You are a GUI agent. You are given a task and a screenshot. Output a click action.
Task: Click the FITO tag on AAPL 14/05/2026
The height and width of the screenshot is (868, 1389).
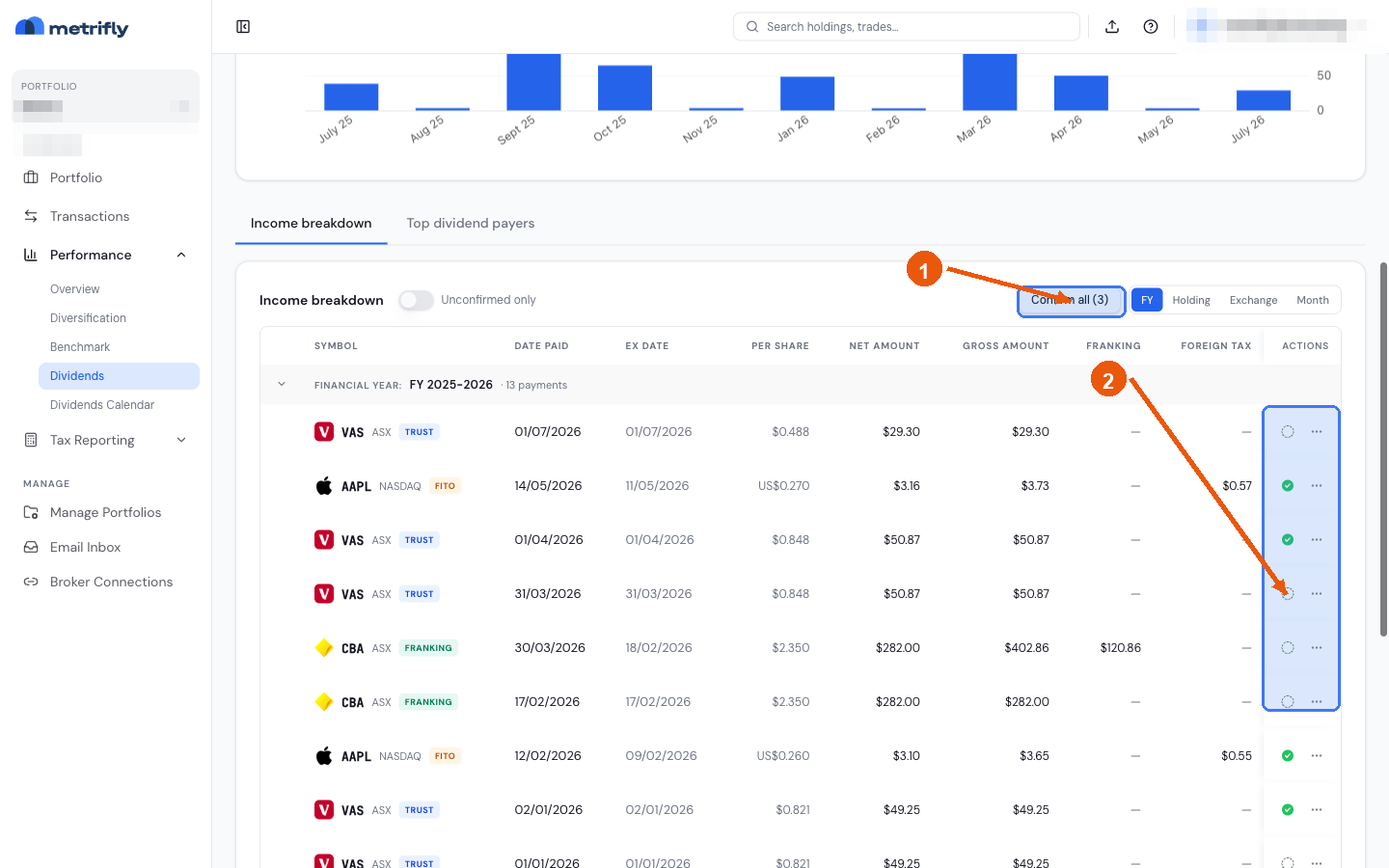tap(445, 486)
